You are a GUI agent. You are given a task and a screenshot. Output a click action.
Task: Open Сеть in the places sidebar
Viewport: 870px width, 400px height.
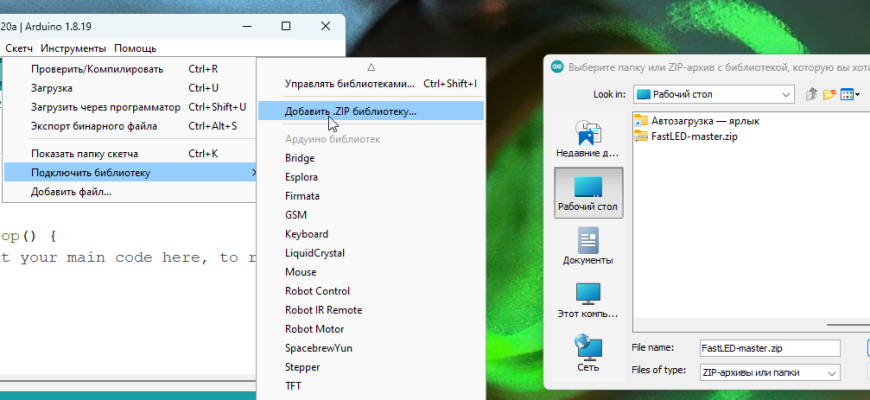coord(588,353)
